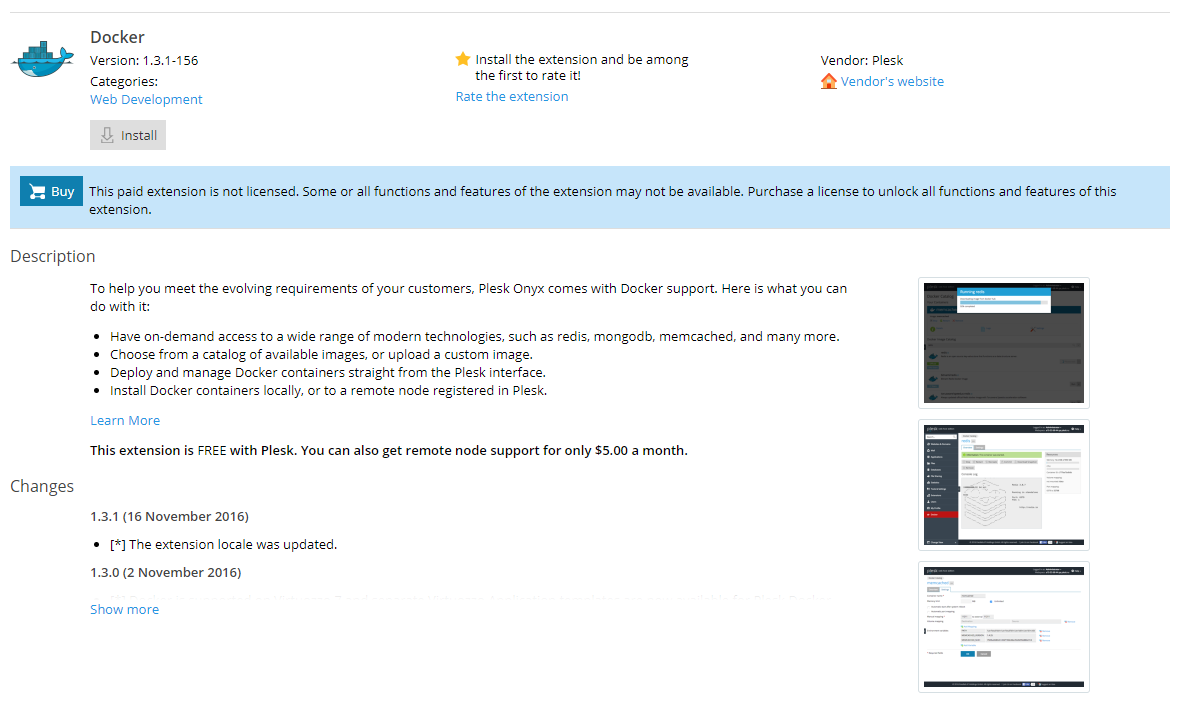Click the Description section heading

click(53, 257)
